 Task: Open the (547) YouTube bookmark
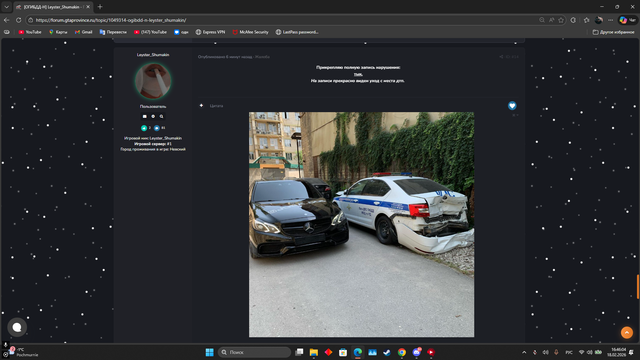150,32
